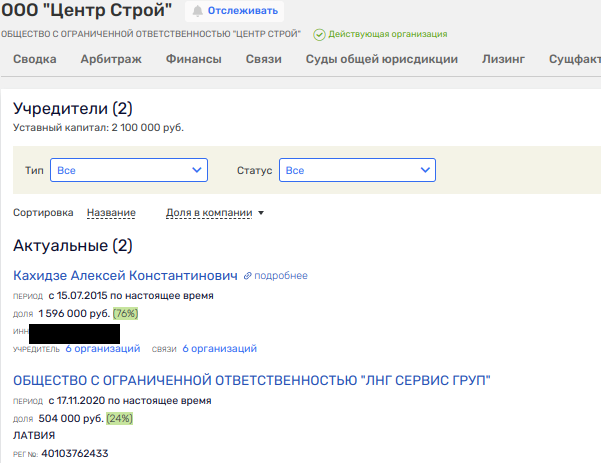The image size is (601, 463).
Task: Click the 76% share badge
Action: coord(125,314)
